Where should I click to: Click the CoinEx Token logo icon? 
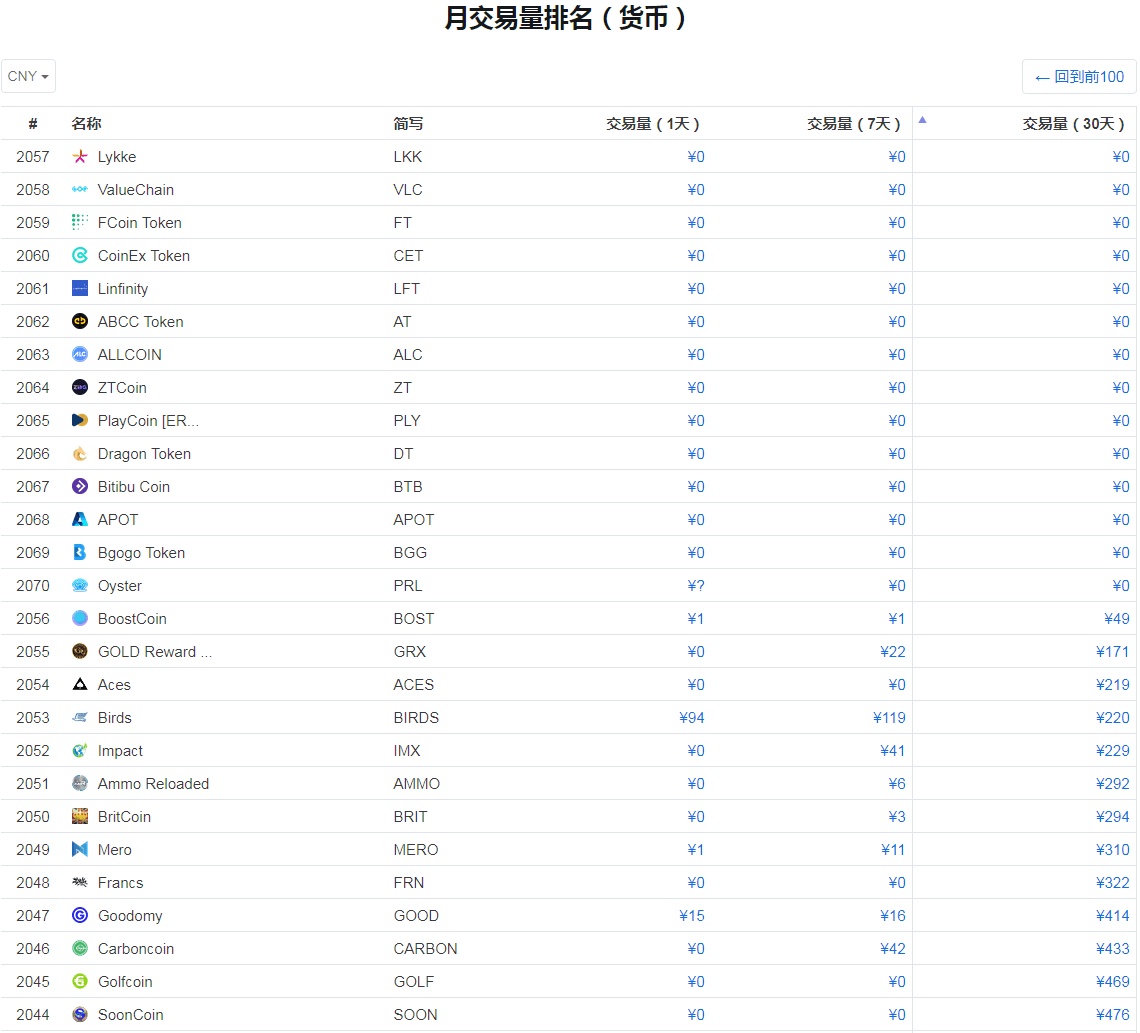pyautogui.click(x=80, y=255)
